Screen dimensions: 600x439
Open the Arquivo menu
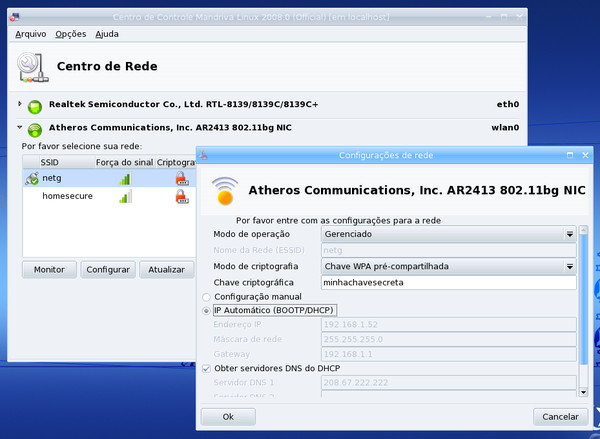[31, 34]
